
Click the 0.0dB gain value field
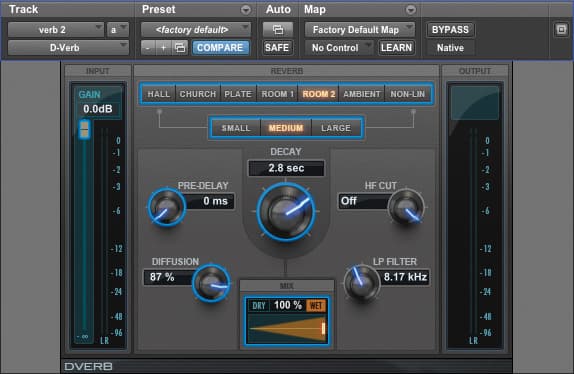point(98,109)
